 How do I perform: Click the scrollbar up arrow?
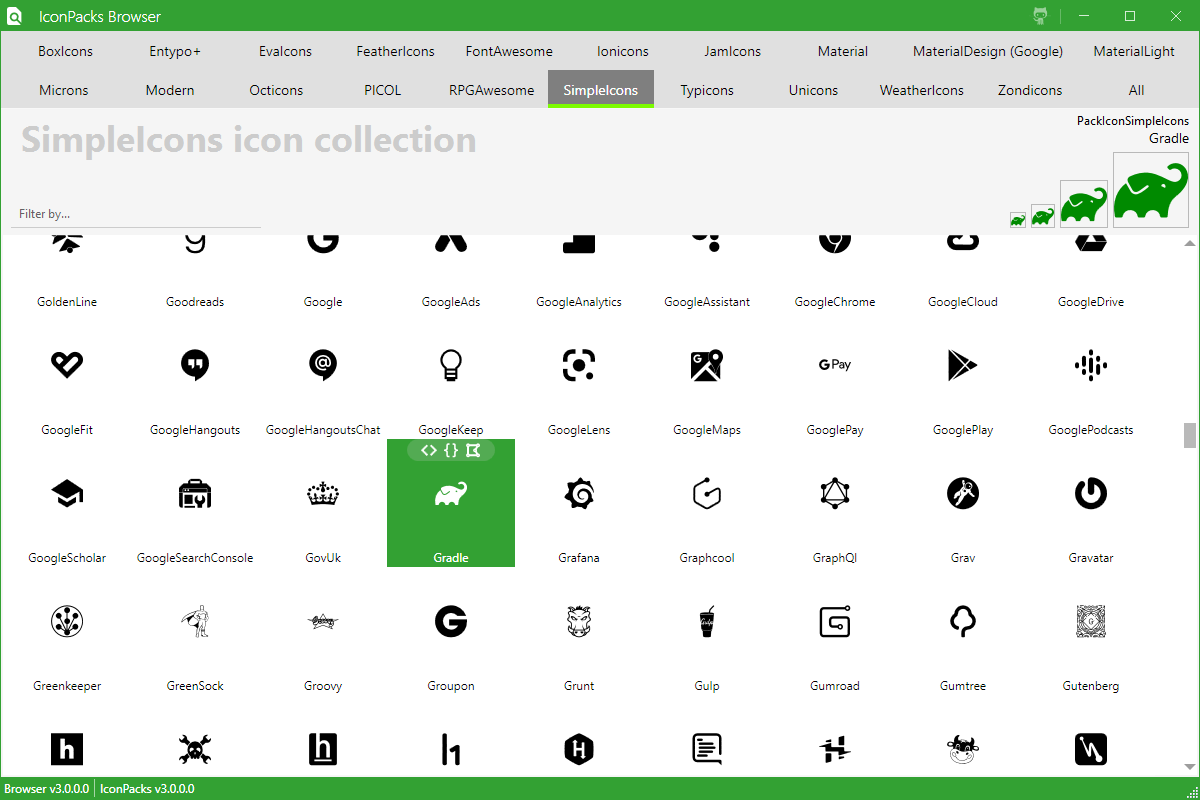[1189, 244]
